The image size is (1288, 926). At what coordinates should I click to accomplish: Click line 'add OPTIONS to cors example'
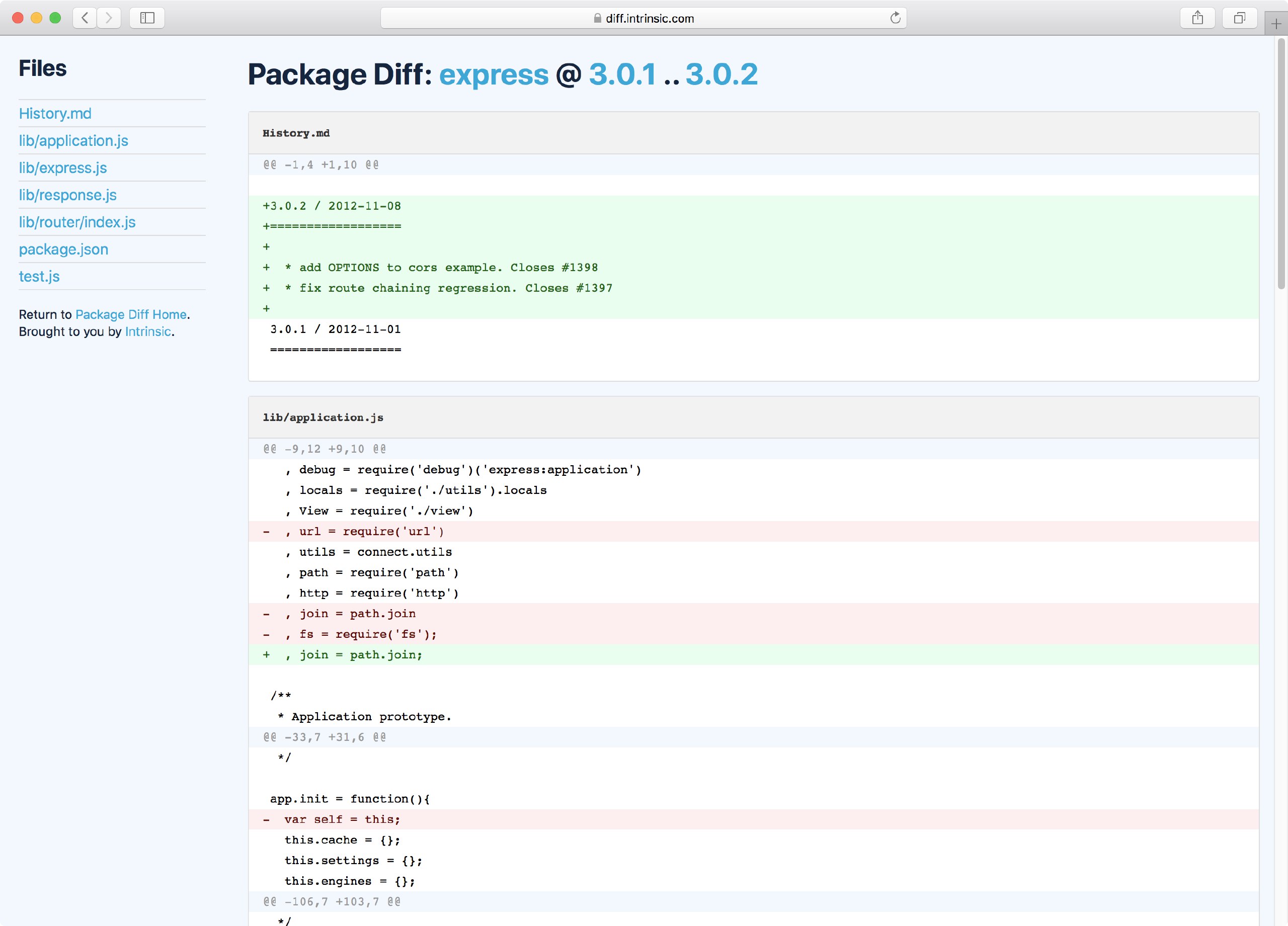click(x=753, y=268)
